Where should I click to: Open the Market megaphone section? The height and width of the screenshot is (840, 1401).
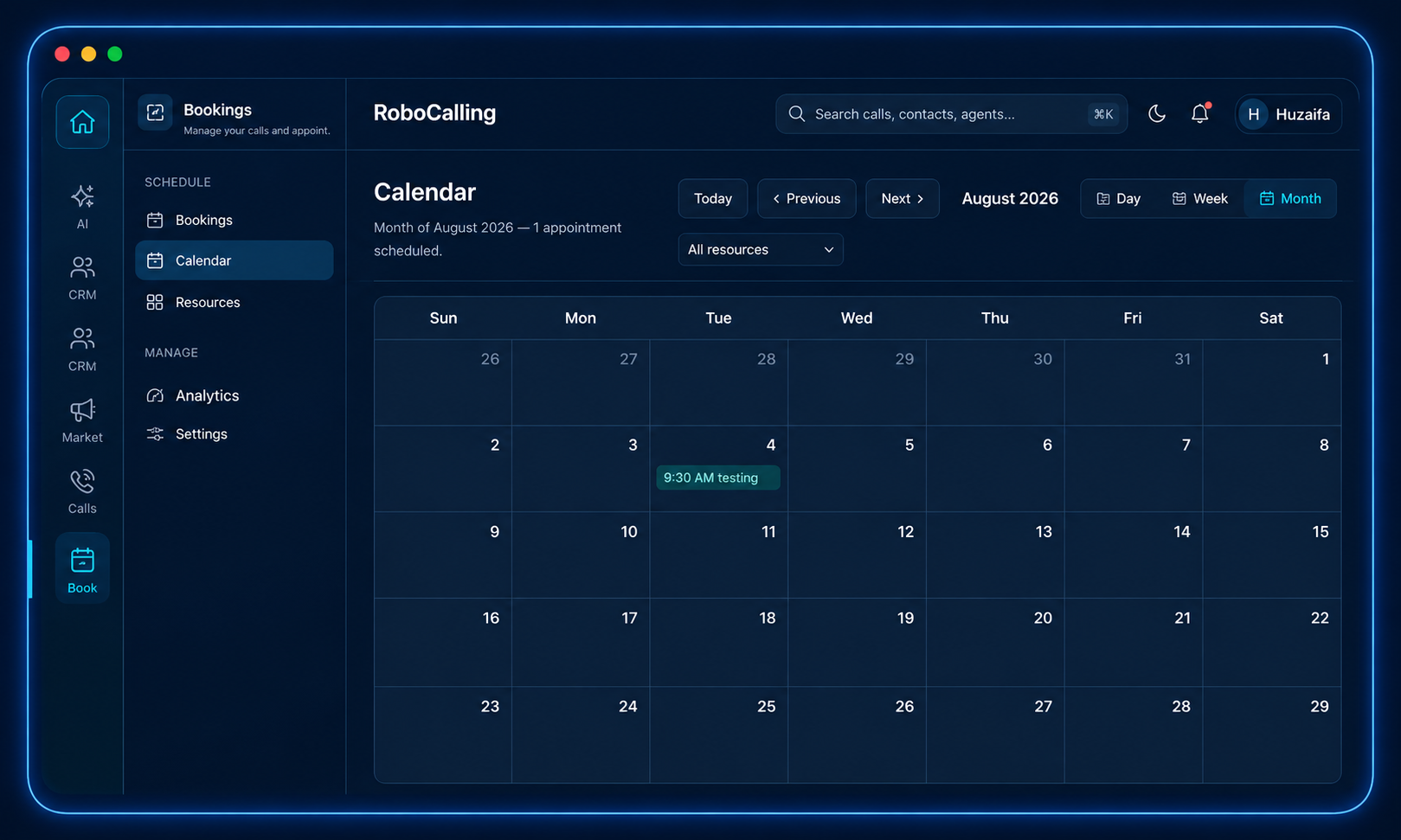point(82,420)
